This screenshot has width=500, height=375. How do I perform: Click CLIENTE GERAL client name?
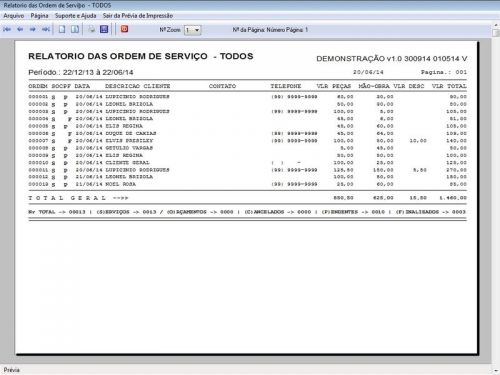[127, 163]
